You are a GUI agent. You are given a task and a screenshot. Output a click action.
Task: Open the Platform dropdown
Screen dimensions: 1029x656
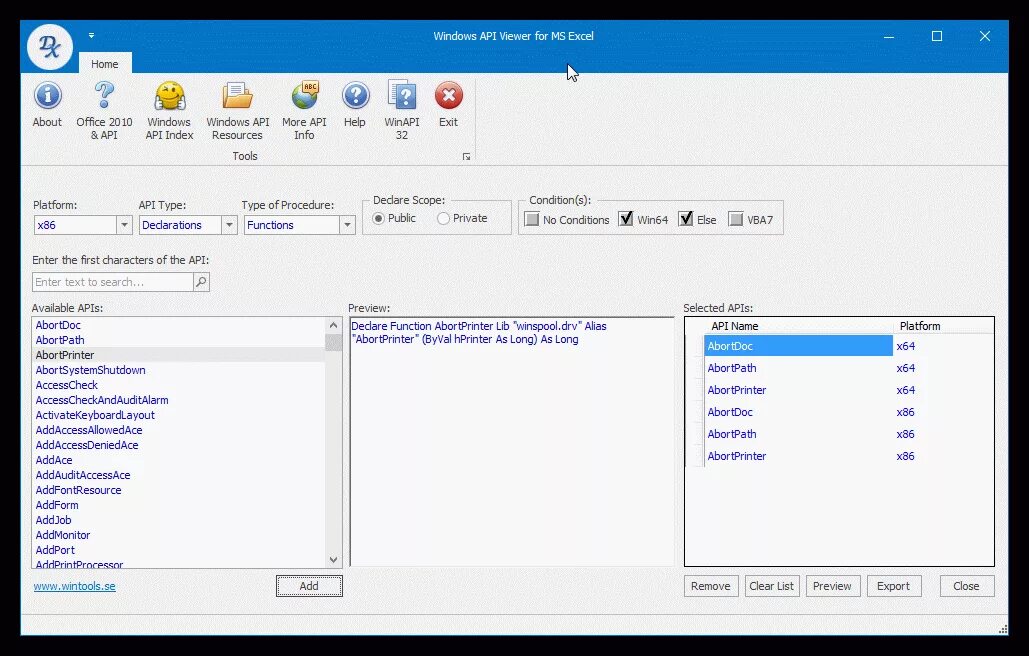click(x=124, y=225)
